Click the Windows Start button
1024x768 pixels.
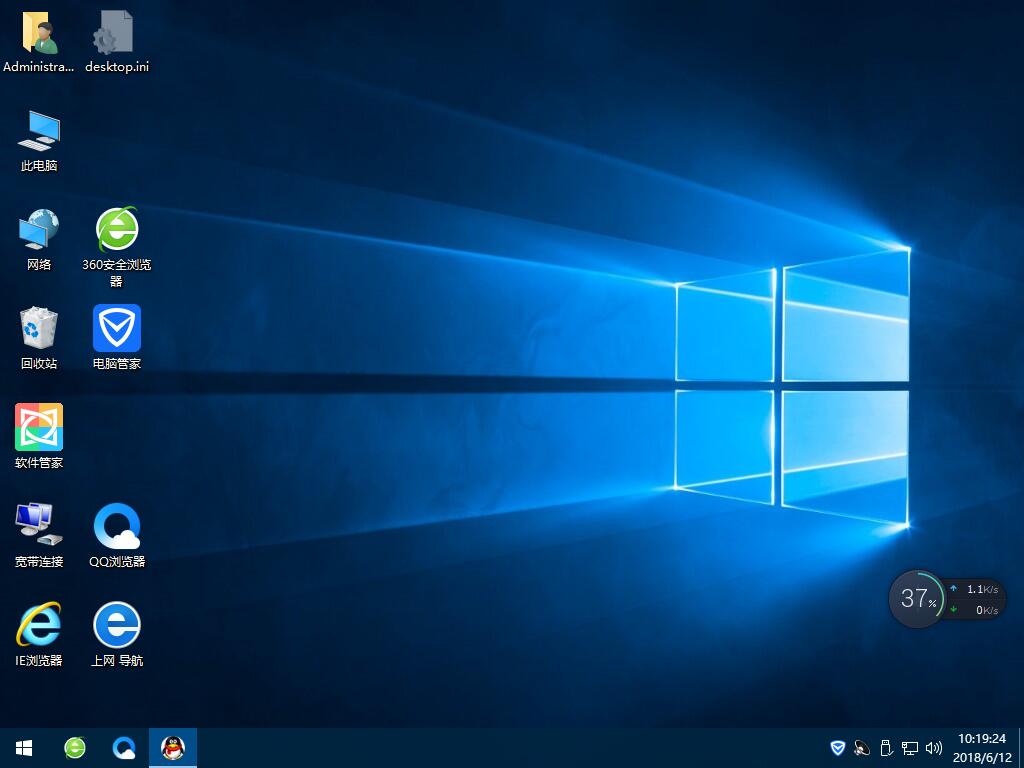24,748
